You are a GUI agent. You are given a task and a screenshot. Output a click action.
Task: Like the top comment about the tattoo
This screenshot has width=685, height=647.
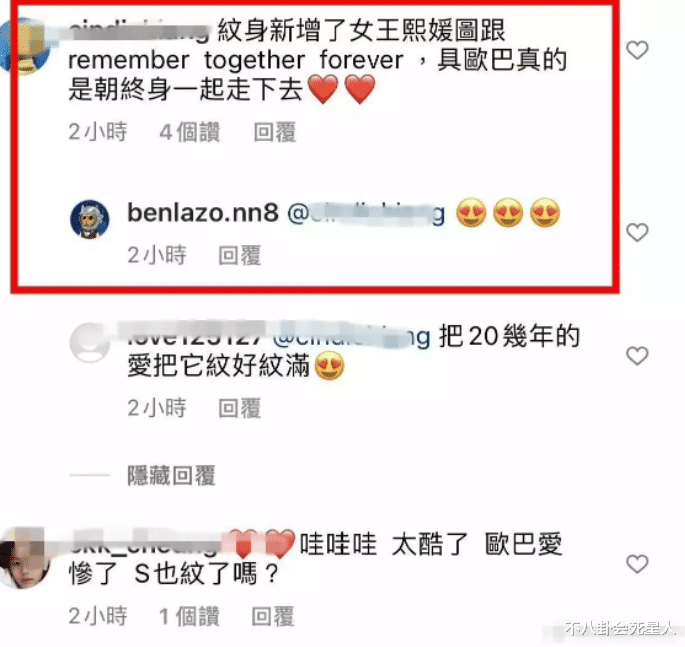[x=637, y=50]
